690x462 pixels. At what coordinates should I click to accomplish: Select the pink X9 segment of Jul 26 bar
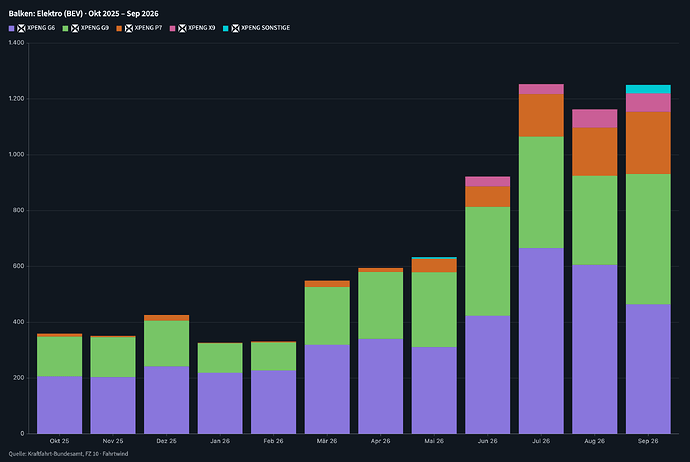tap(541, 89)
